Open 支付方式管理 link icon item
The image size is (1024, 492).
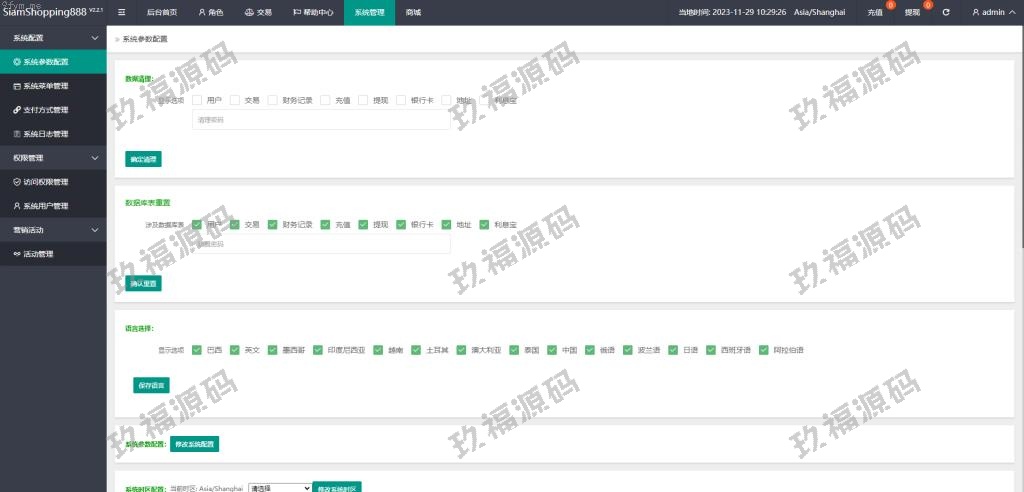(x=45, y=110)
